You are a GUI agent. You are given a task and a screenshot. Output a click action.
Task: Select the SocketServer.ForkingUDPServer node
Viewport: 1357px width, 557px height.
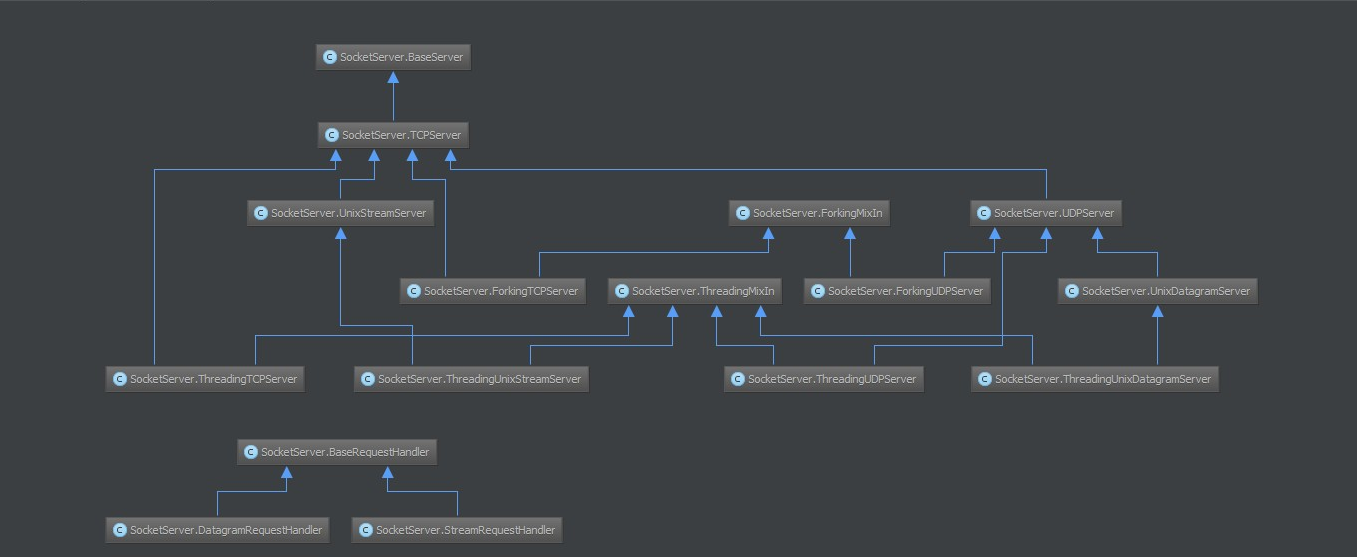tap(897, 291)
